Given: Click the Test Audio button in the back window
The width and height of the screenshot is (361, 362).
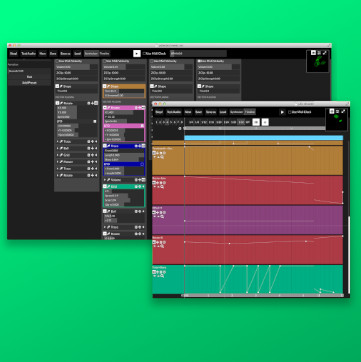Looking at the screenshot, I should coord(28,54).
